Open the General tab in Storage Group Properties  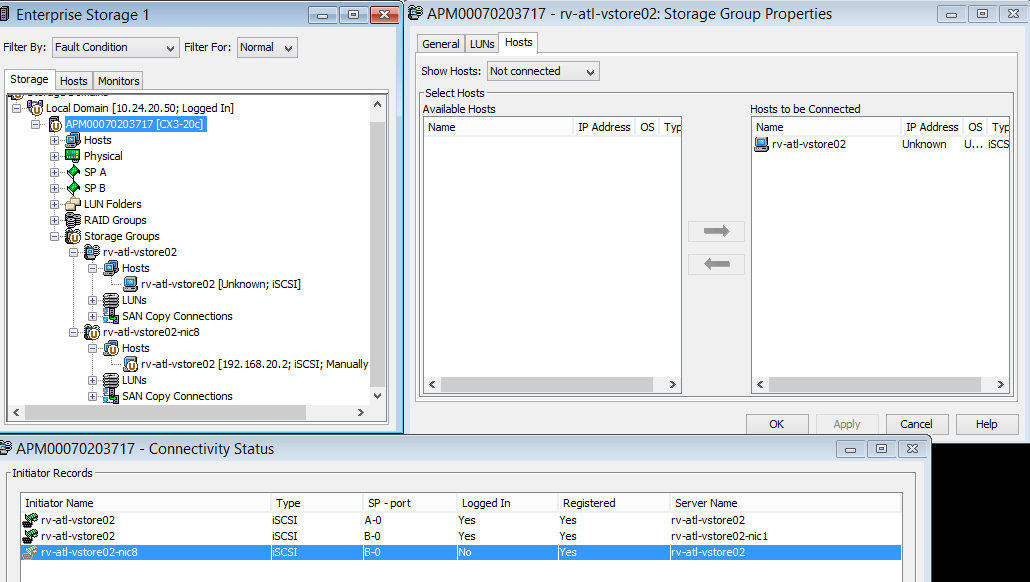tap(441, 44)
